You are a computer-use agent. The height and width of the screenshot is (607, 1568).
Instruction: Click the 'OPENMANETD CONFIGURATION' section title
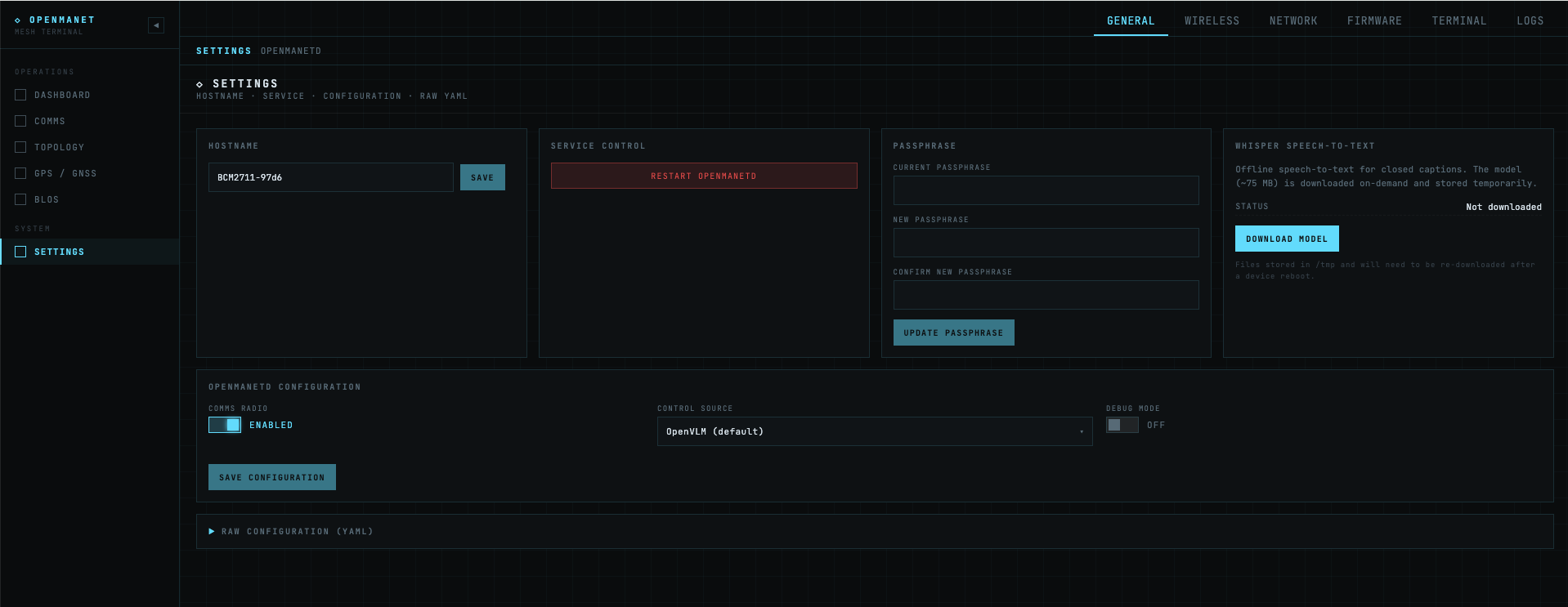click(284, 386)
